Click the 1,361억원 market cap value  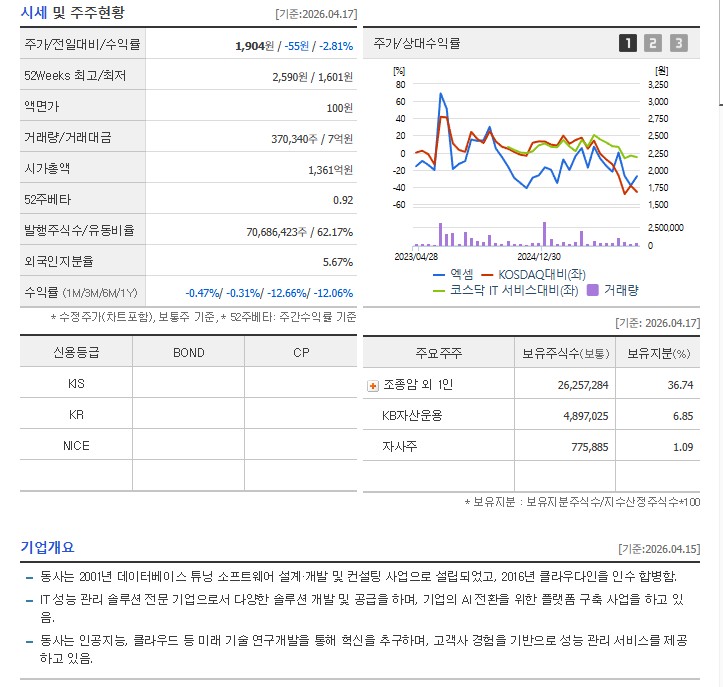pos(330,170)
